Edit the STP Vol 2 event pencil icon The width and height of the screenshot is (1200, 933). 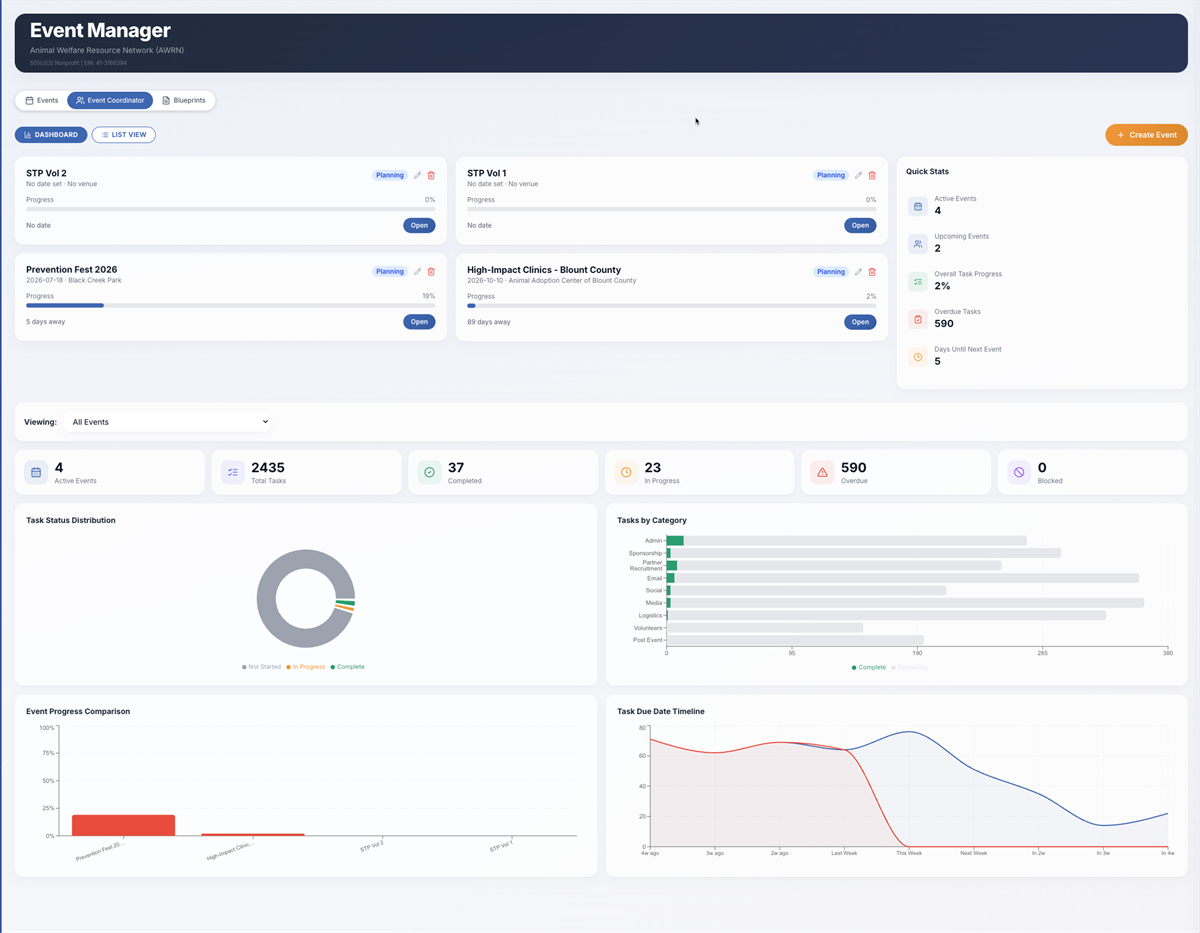click(x=418, y=175)
